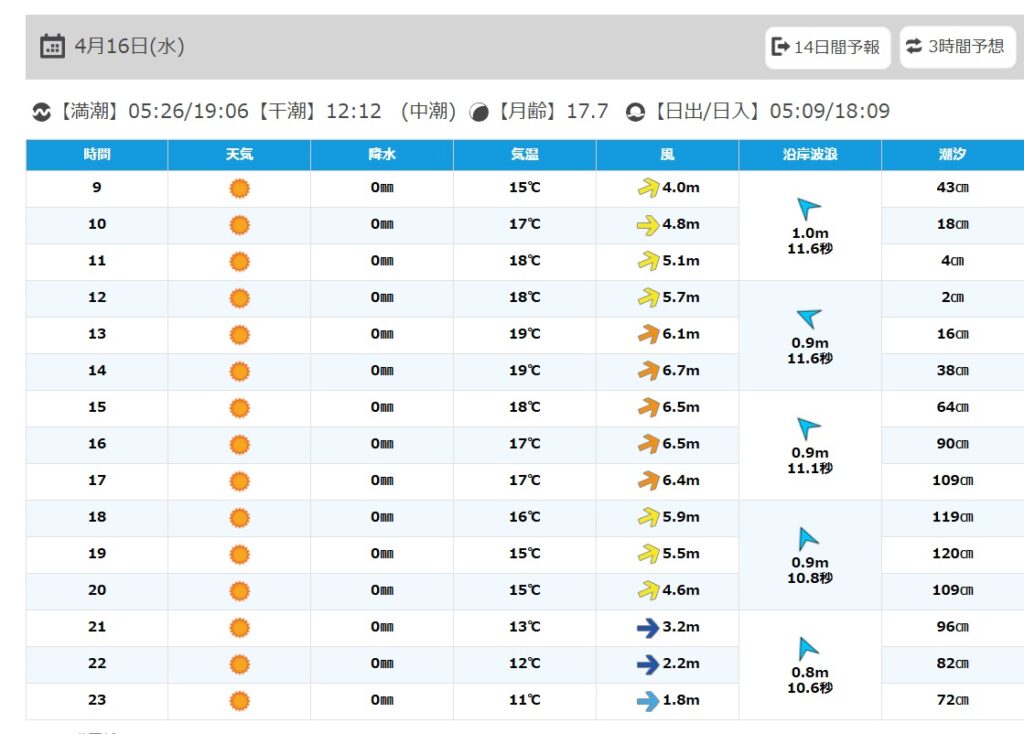The width and height of the screenshot is (1024, 734).
Task: Open the 14日間予報 forecast button
Action: (827, 47)
